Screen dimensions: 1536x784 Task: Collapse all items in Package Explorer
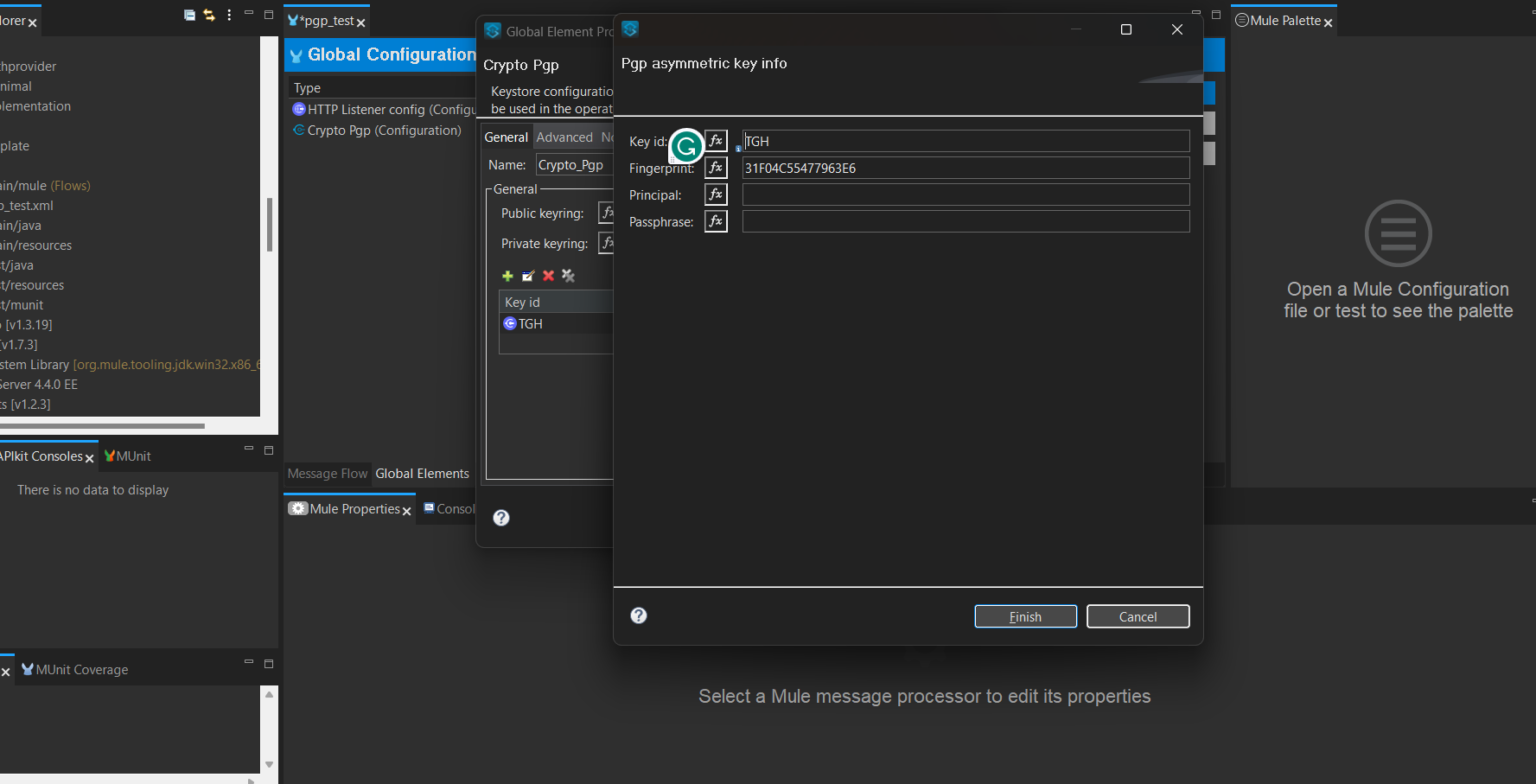(x=190, y=14)
